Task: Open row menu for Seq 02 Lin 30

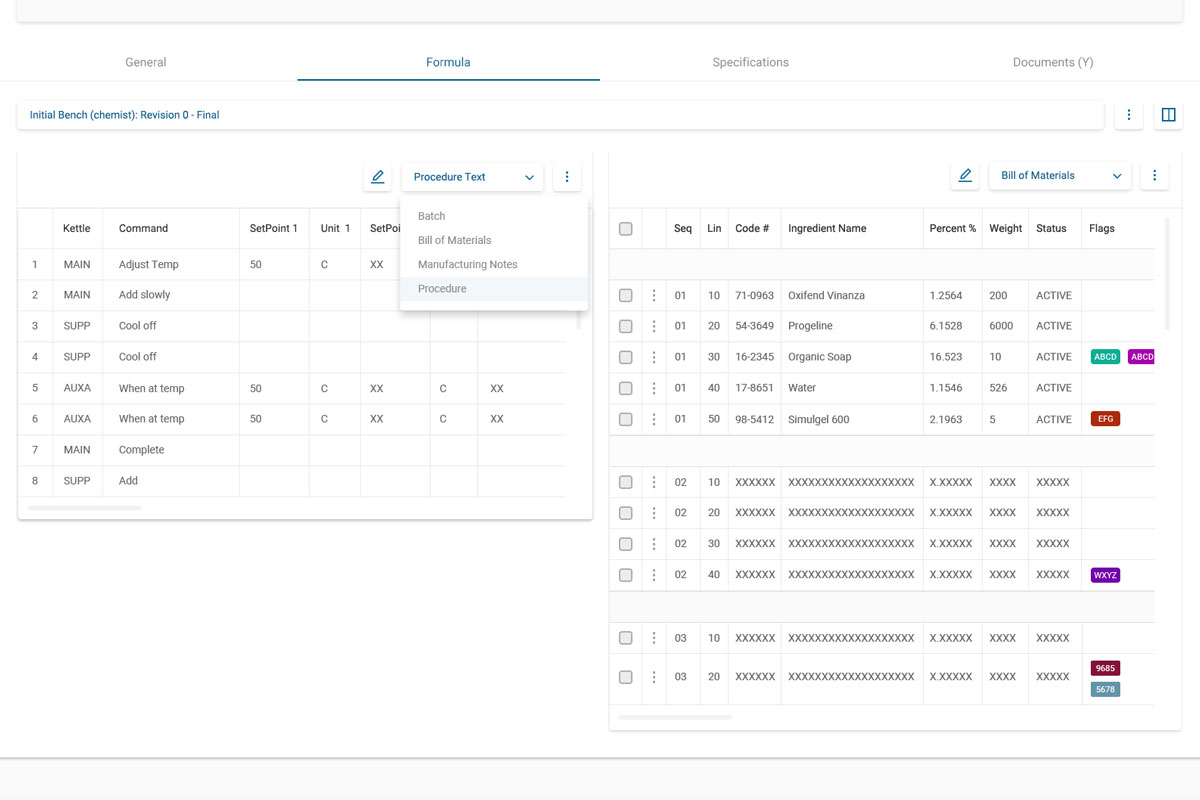Action: click(x=654, y=544)
